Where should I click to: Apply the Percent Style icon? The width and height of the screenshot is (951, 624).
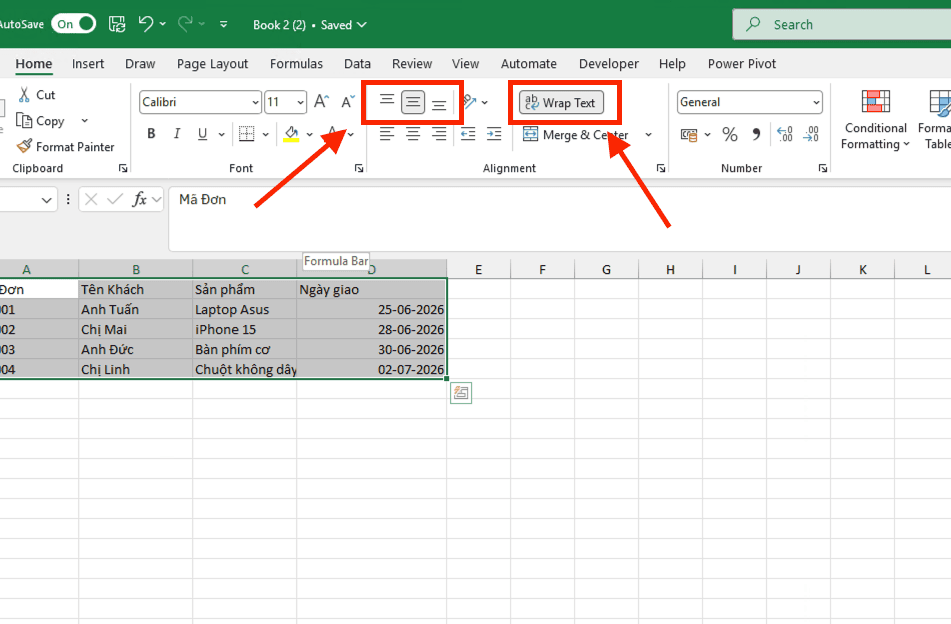730,134
